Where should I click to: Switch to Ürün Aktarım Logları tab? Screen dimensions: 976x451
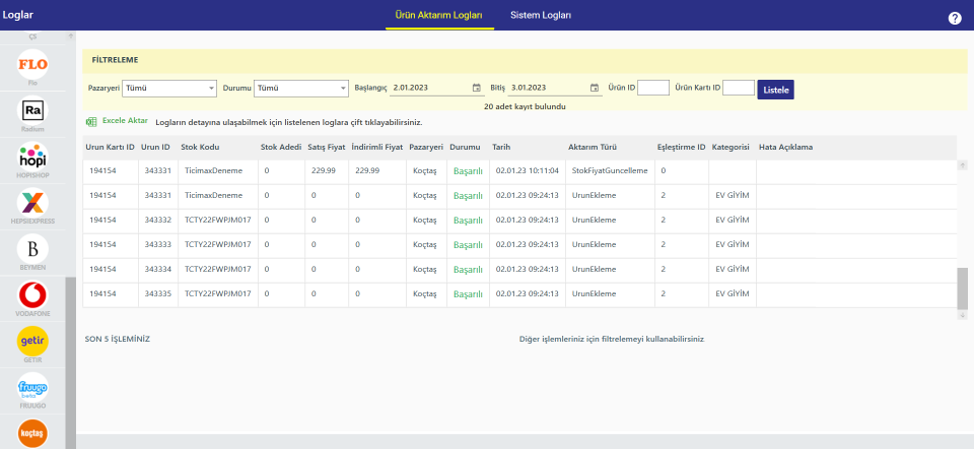coord(439,15)
